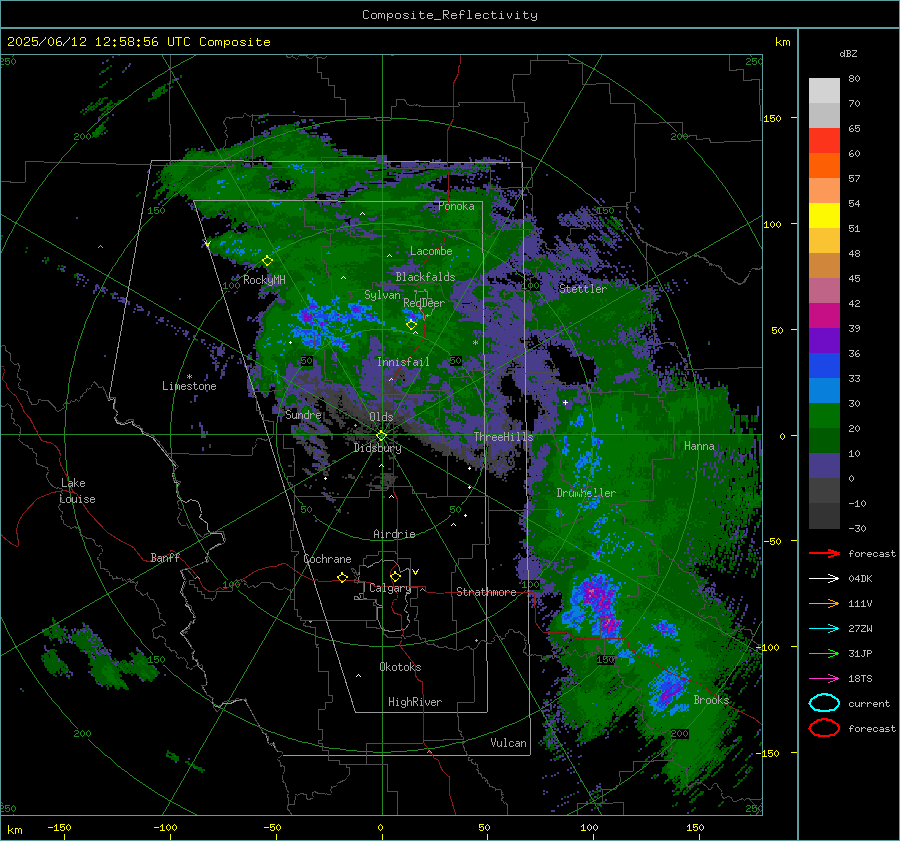This screenshot has width=900, height=841.
Task: Click the RockyMH label on map
Action: coord(264,280)
